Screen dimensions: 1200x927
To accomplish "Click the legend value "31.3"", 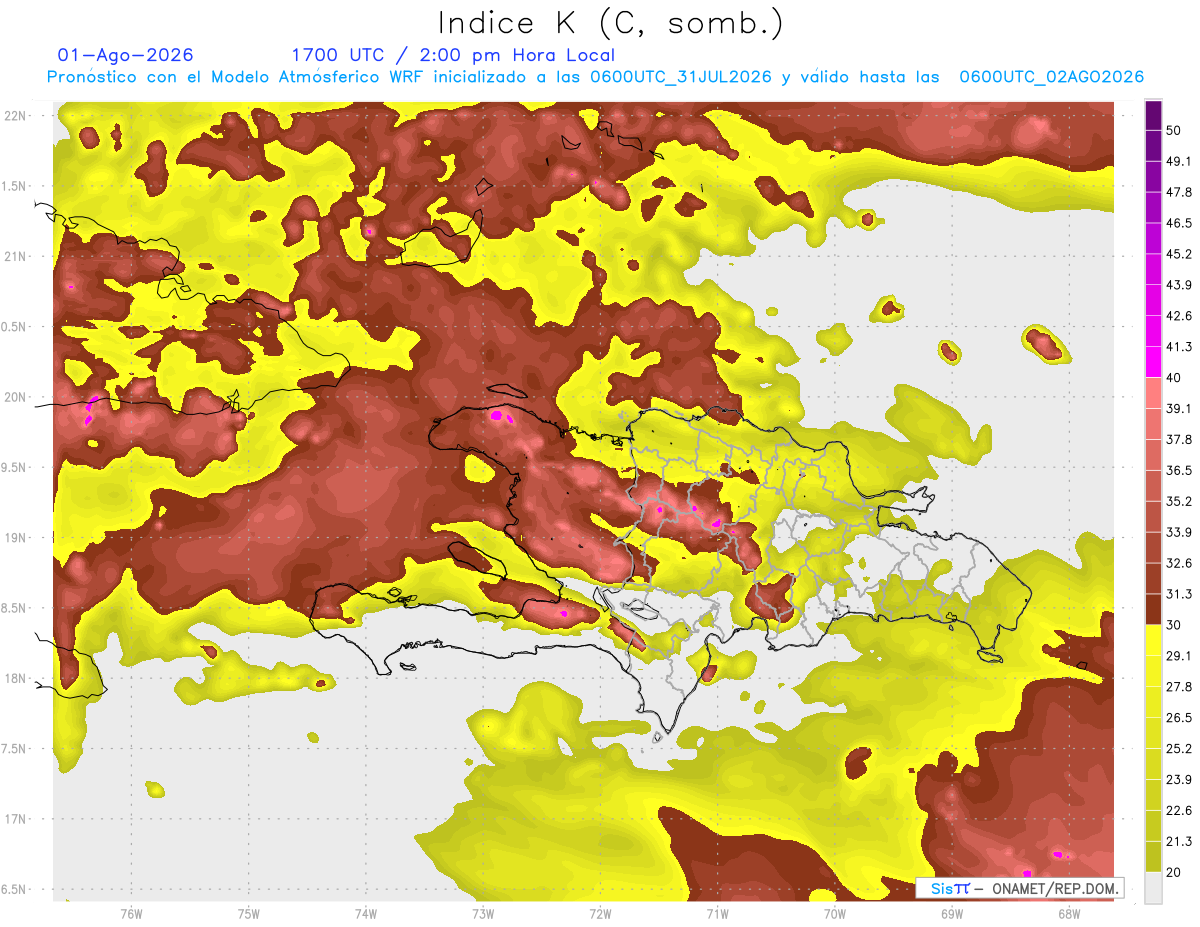I will [x=1179, y=594].
